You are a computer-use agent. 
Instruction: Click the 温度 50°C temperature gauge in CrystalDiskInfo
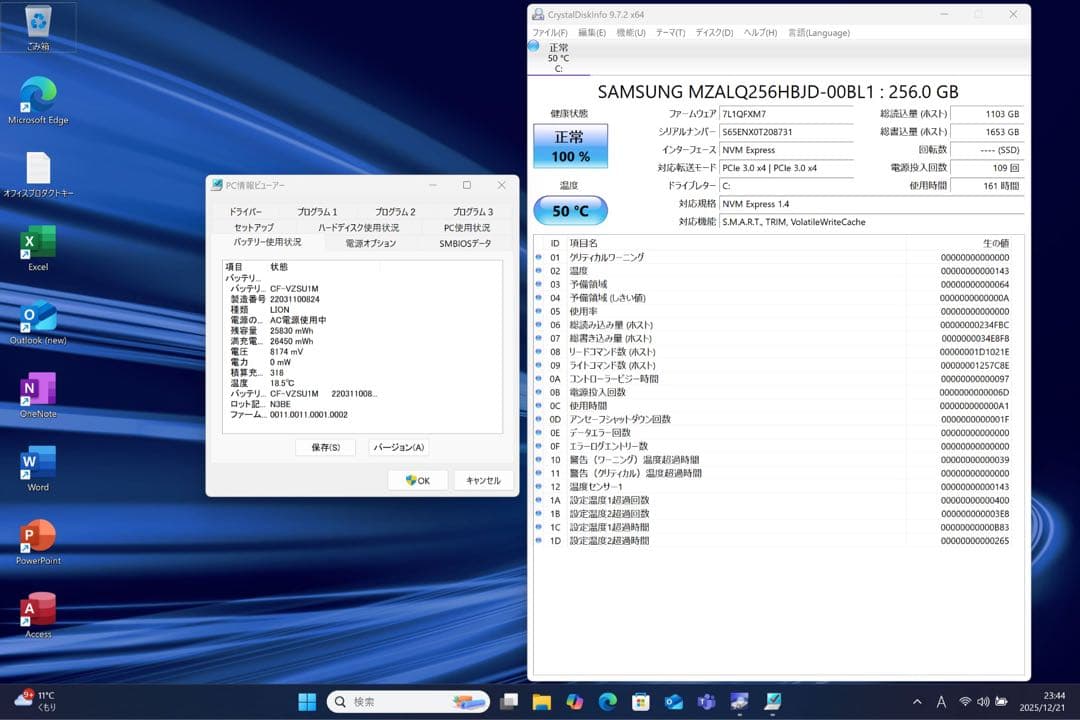(570, 210)
